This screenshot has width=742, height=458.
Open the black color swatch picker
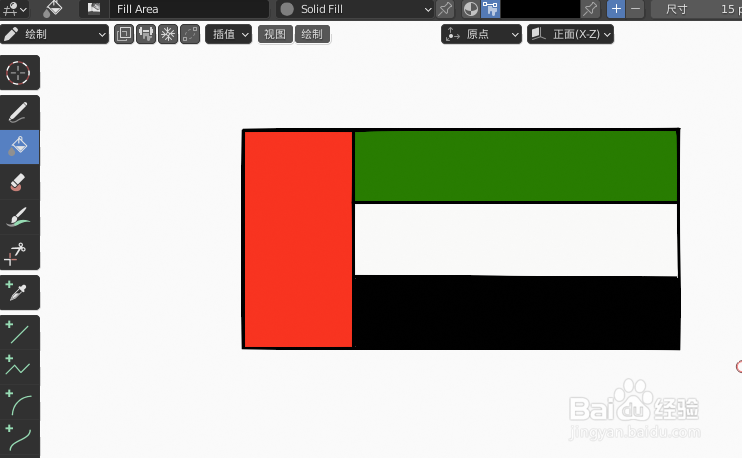[540, 9]
